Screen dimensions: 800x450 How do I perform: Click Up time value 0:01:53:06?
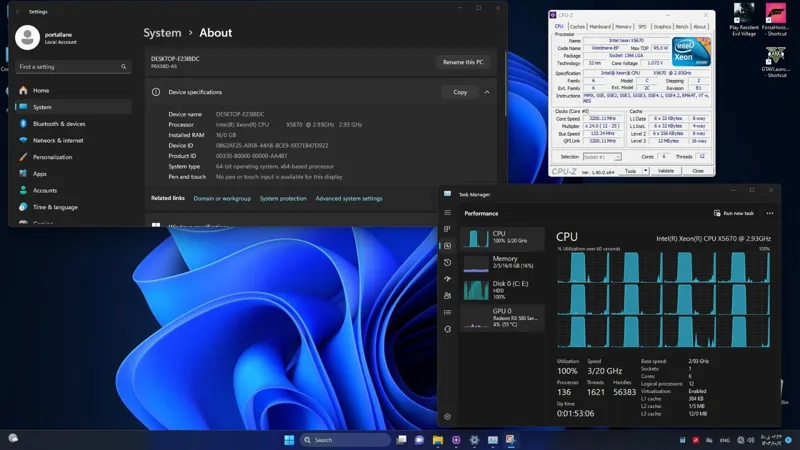tap(575, 413)
